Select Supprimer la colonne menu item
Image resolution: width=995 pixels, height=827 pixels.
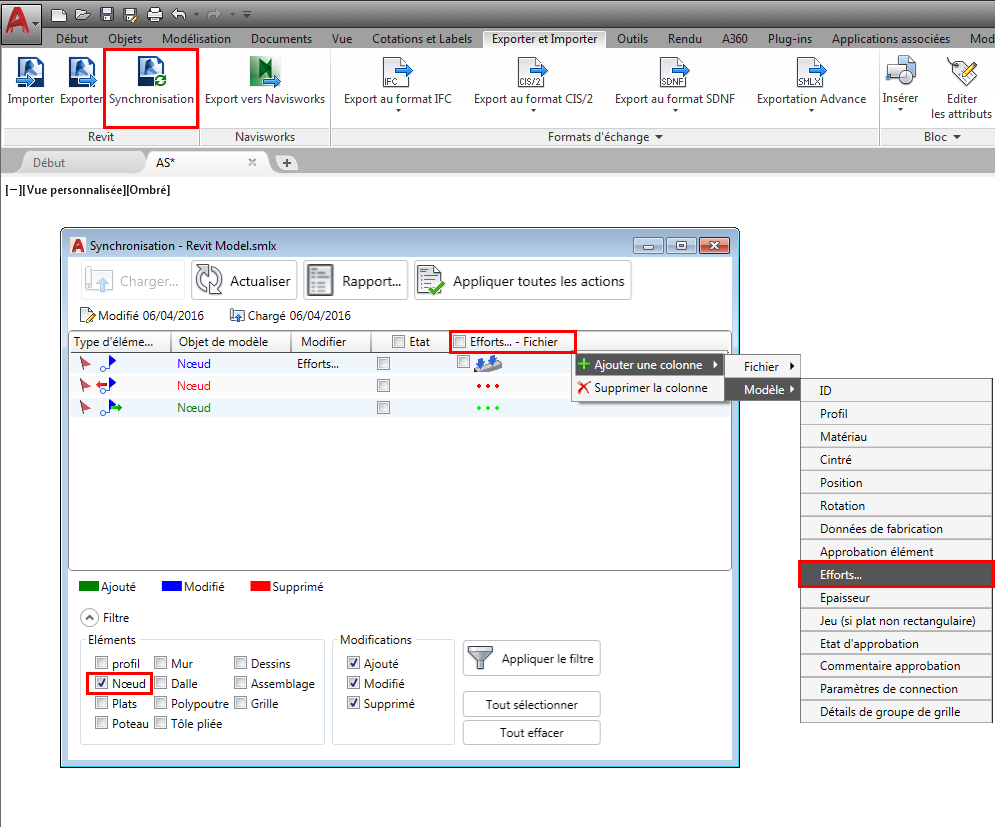coord(649,387)
